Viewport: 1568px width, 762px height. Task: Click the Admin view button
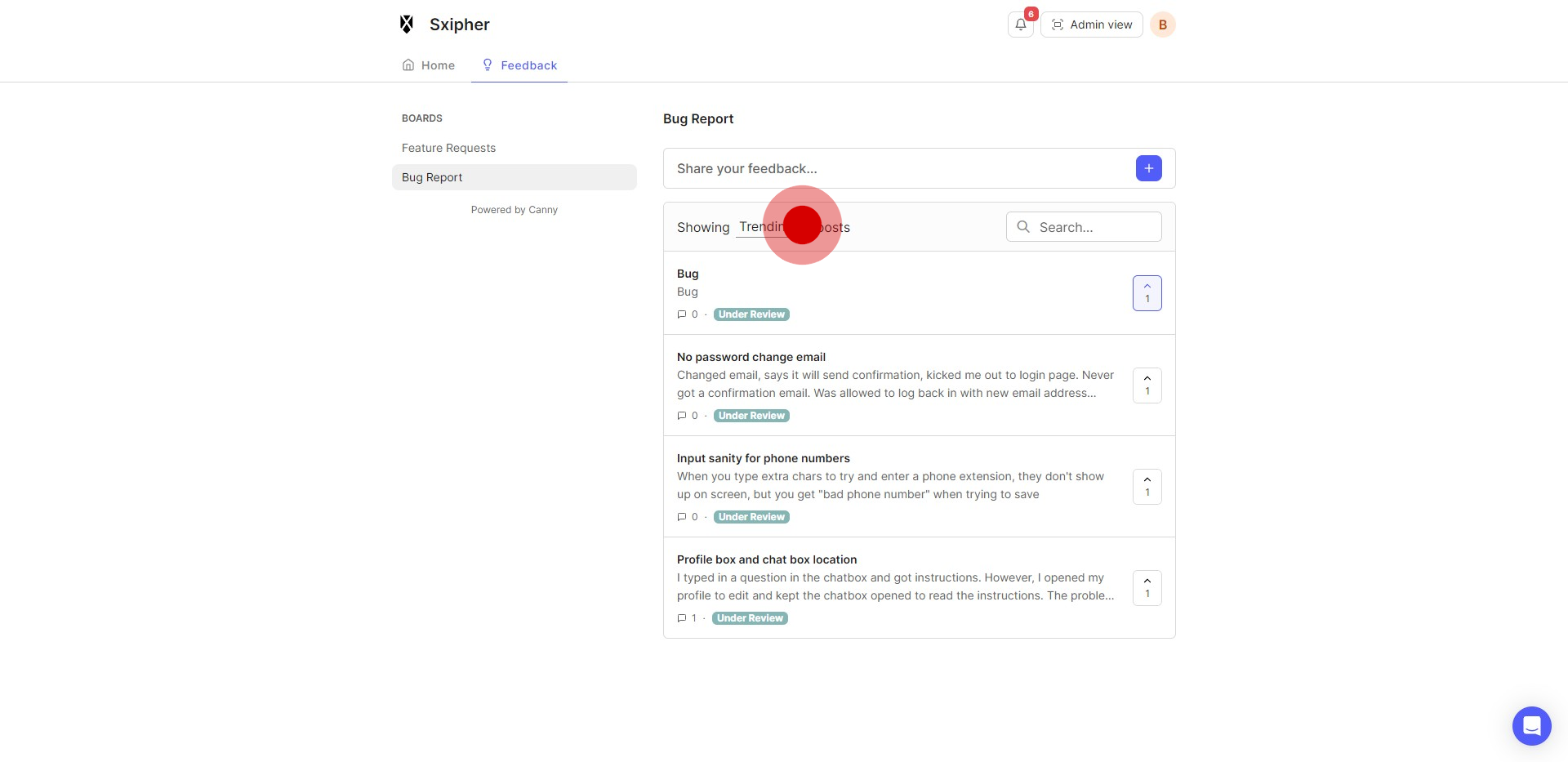pos(1091,25)
